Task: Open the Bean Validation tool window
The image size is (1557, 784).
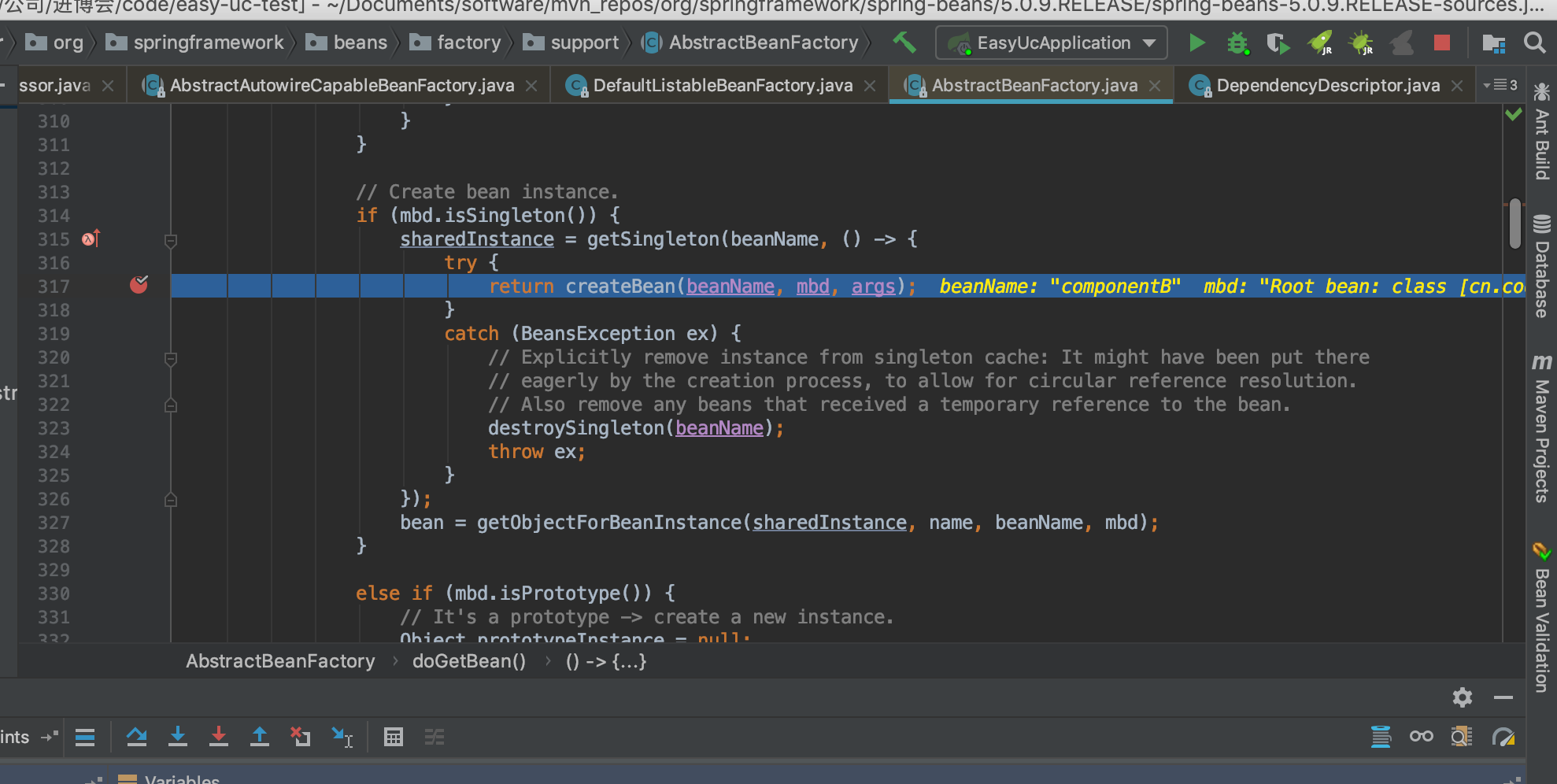Action: [1541, 618]
